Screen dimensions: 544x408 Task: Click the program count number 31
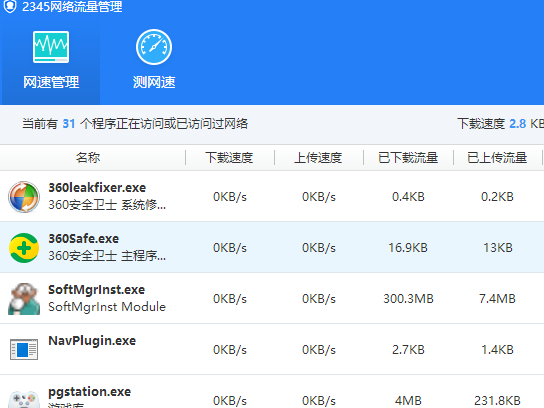click(69, 124)
